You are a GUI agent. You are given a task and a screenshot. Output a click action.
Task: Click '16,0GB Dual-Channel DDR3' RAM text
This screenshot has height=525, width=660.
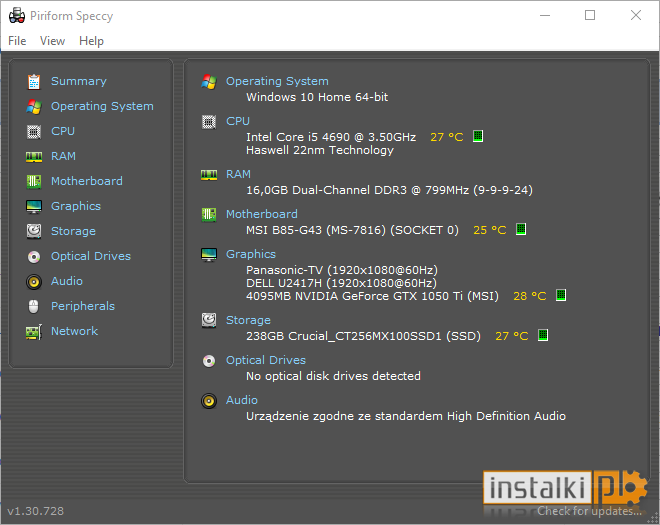pyautogui.click(x=326, y=190)
